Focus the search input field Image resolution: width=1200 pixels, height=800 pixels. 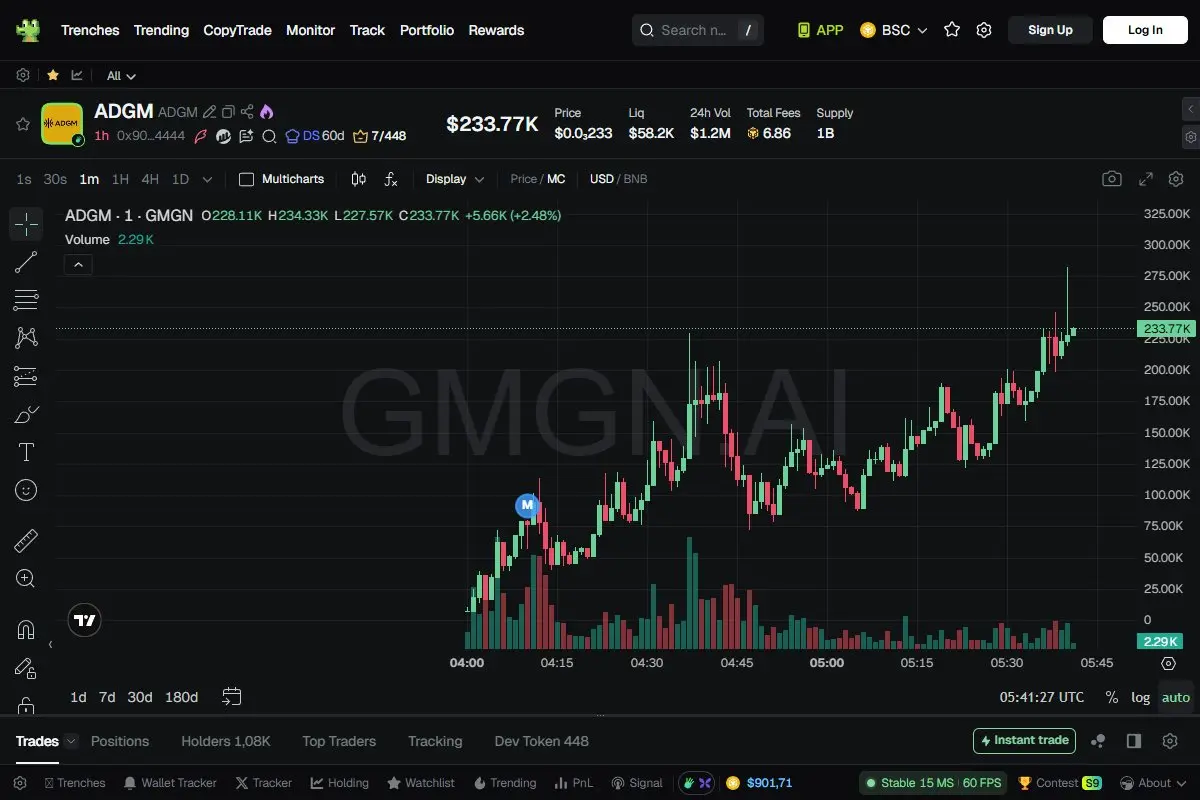click(x=698, y=30)
